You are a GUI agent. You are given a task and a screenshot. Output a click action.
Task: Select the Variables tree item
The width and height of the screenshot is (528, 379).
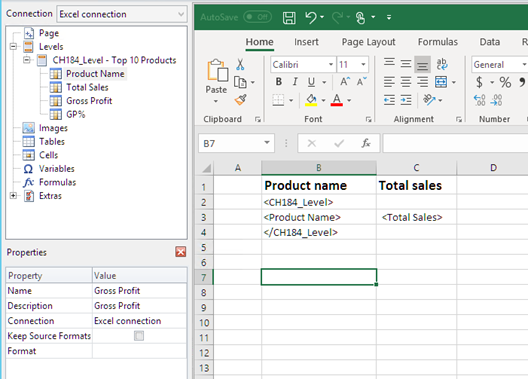coord(57,169)
